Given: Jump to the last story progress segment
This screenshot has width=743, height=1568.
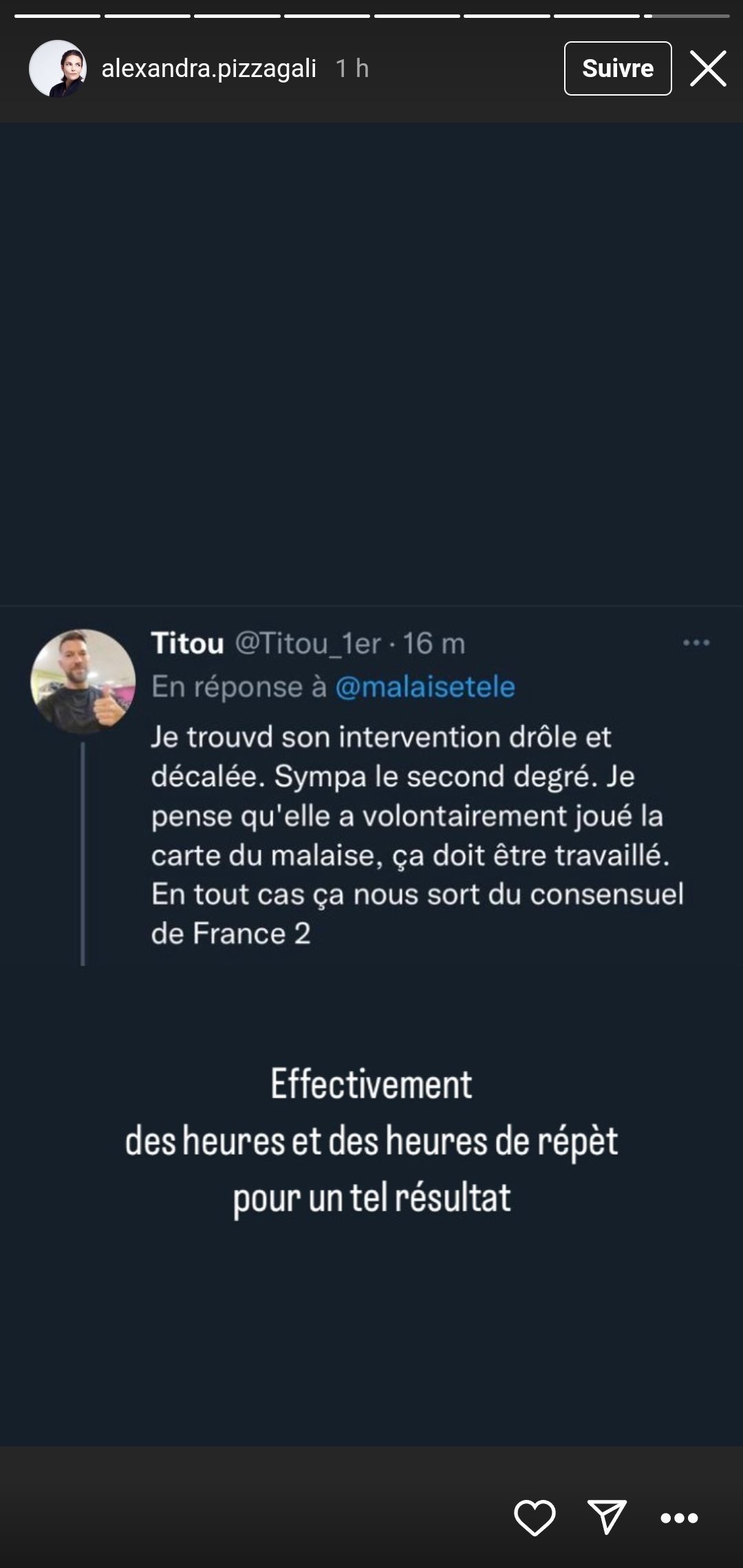Looking at the screenshot, I should coord(687,16).
